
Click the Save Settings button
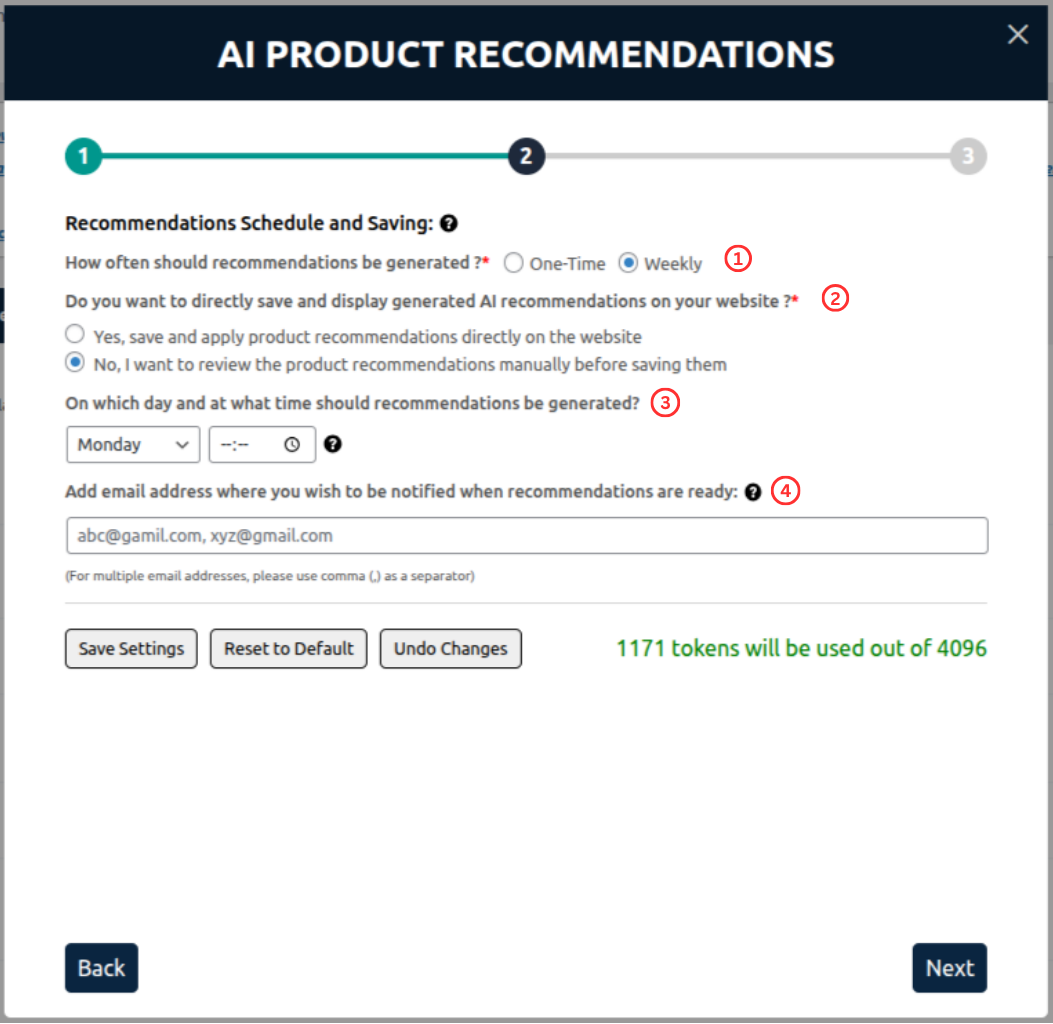131,648
